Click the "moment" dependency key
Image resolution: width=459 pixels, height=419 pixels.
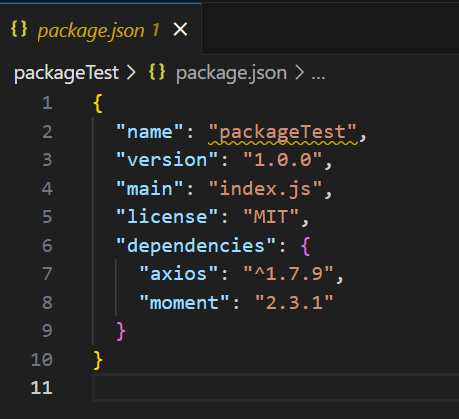pos(184,303)
